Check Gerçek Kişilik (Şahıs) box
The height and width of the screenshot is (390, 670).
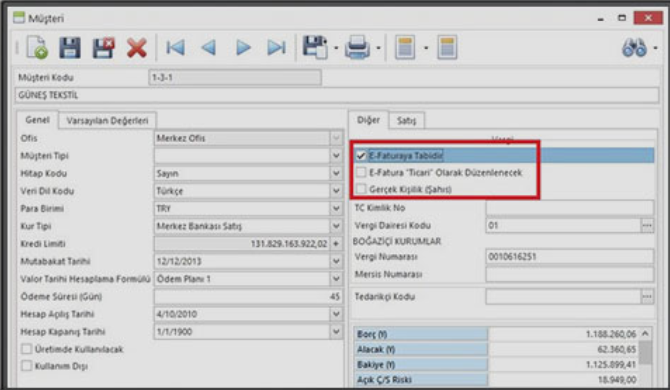pyautogui.click(x=361, y=189)
